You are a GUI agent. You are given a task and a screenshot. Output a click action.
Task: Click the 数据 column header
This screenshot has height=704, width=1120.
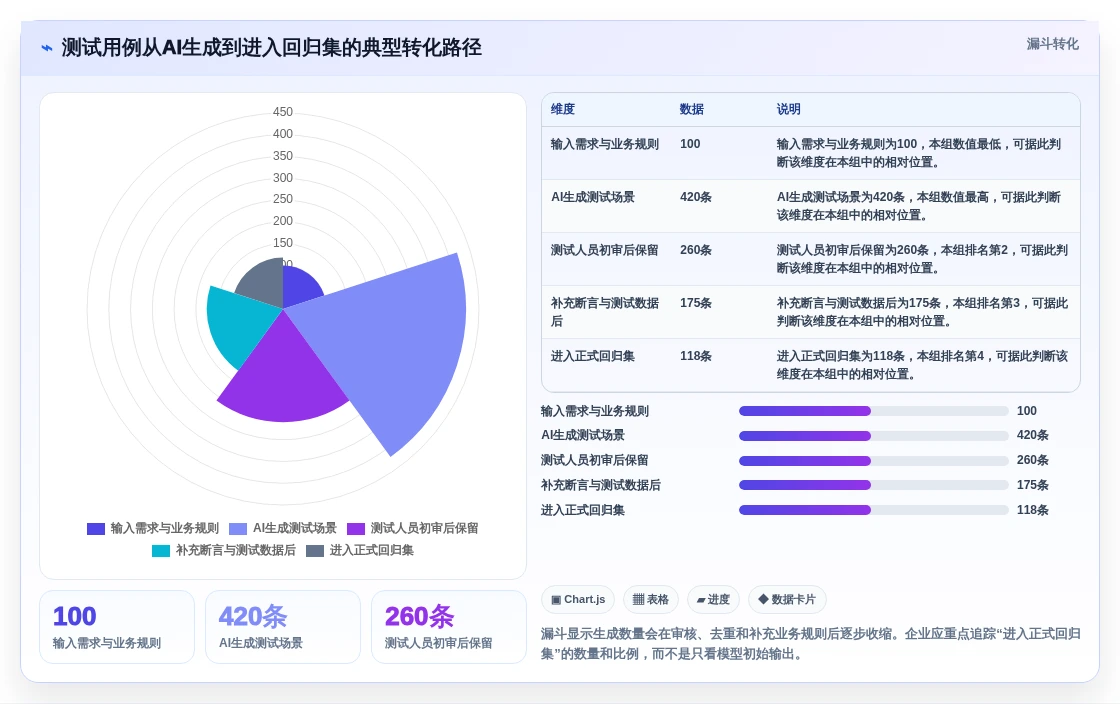point(691,109)
